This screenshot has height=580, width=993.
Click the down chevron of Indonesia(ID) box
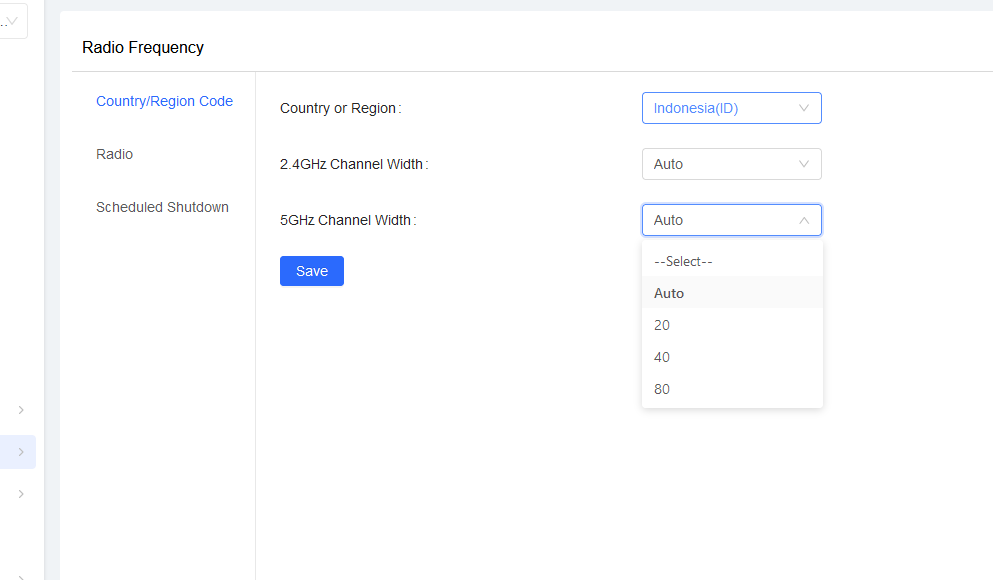click(x=804, y=108)
